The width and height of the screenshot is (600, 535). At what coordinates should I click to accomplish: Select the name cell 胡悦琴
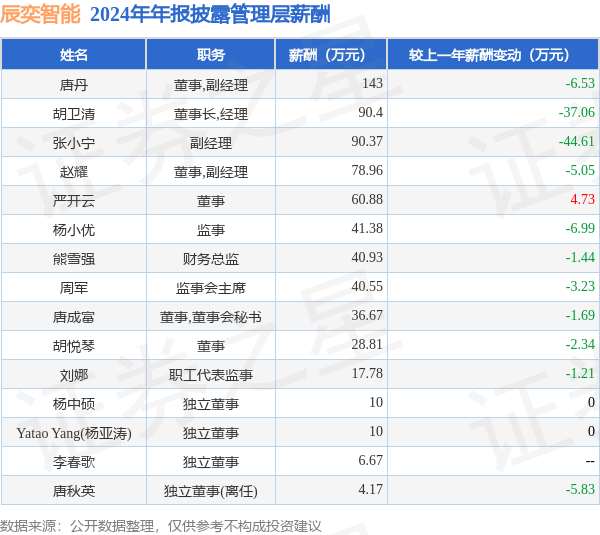pos(74,346)
